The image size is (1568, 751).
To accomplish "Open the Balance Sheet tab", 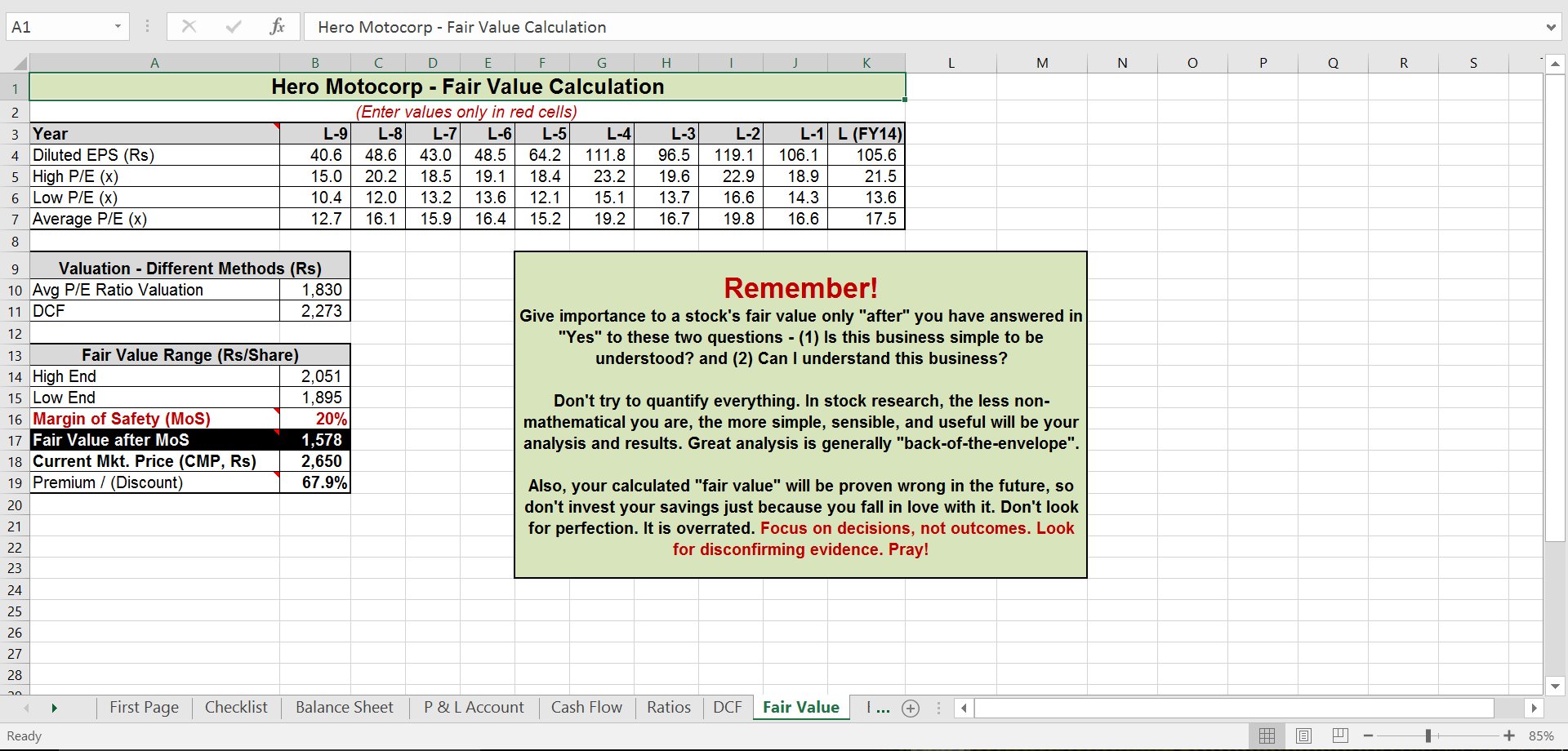I will (x=345, y=708).
